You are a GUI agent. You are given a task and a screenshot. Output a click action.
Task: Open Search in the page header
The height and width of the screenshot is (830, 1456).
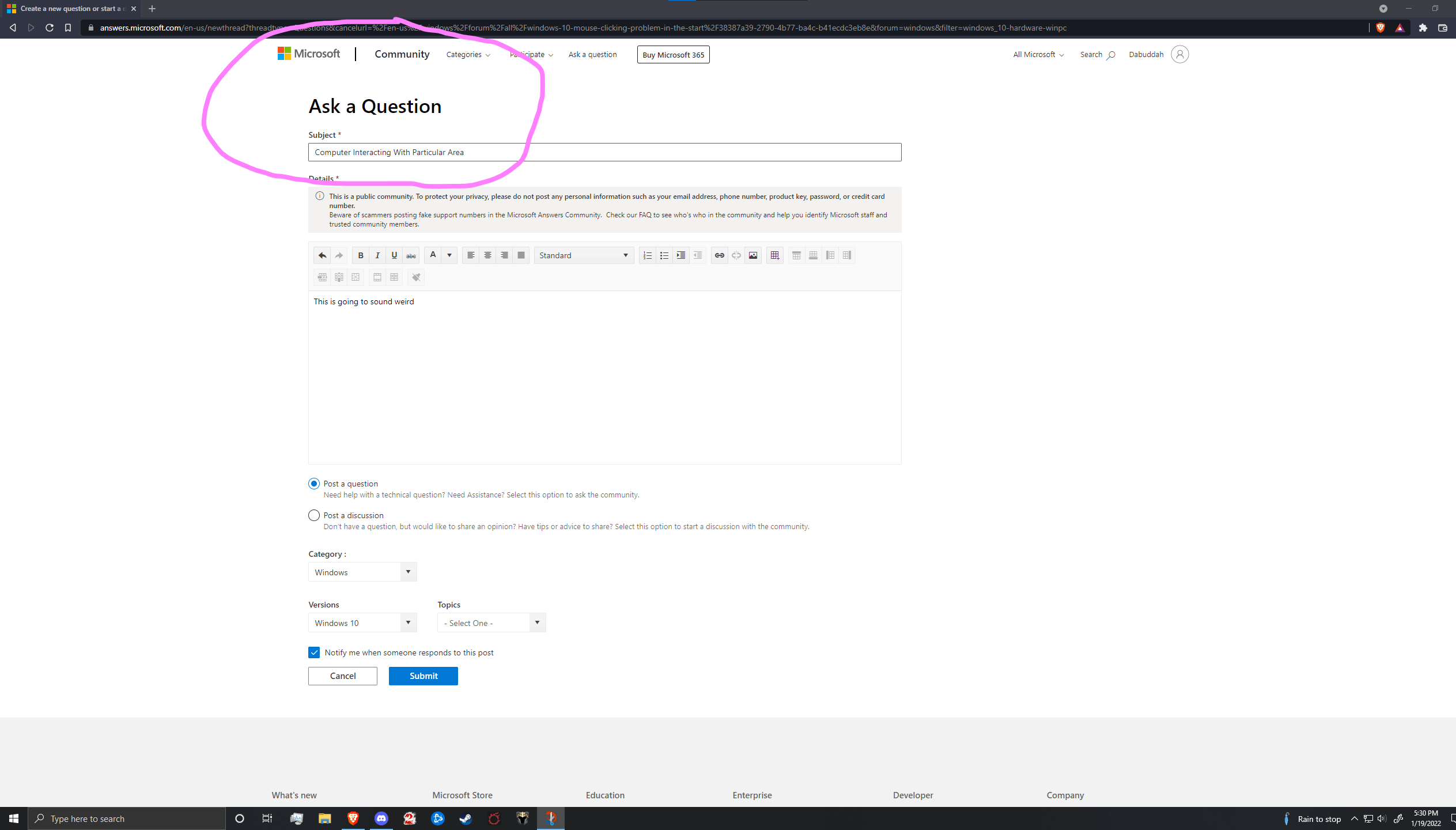(x=1098, y=54)
